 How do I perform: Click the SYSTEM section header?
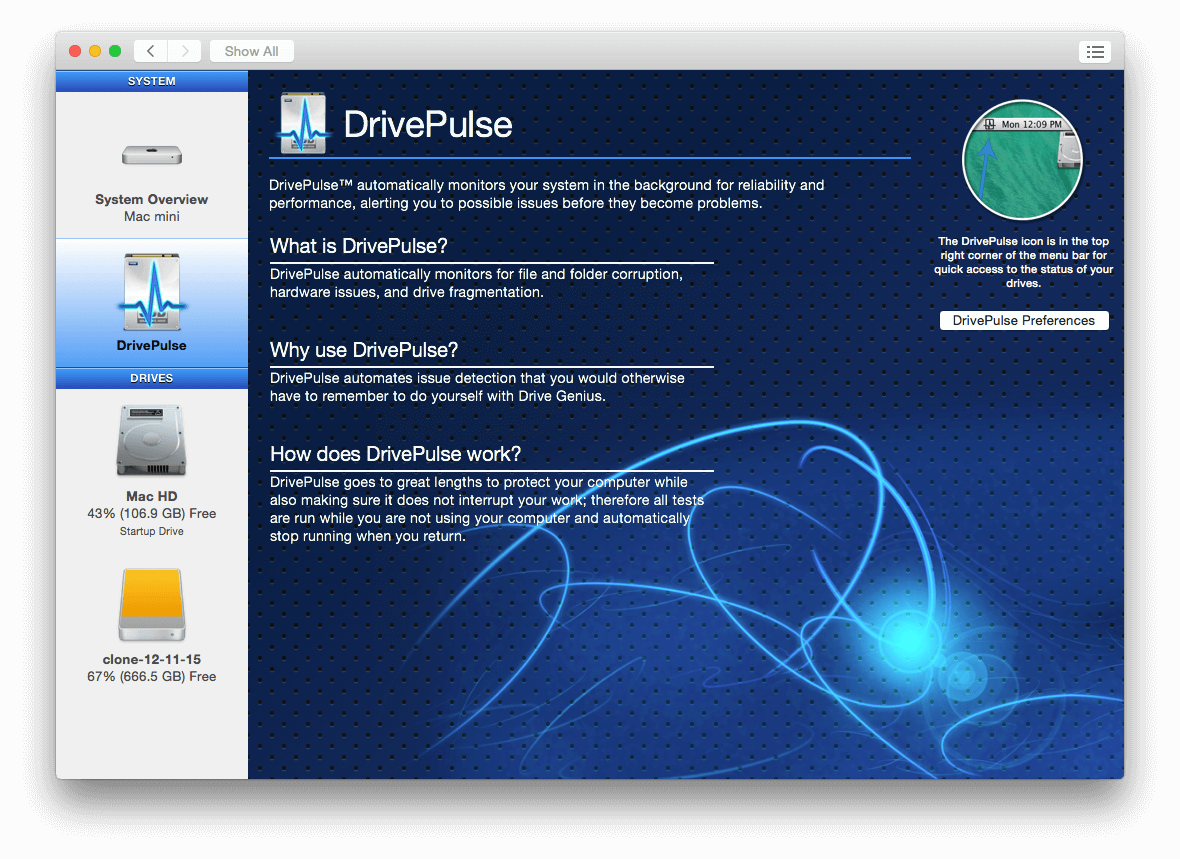(x=152, y=81)
